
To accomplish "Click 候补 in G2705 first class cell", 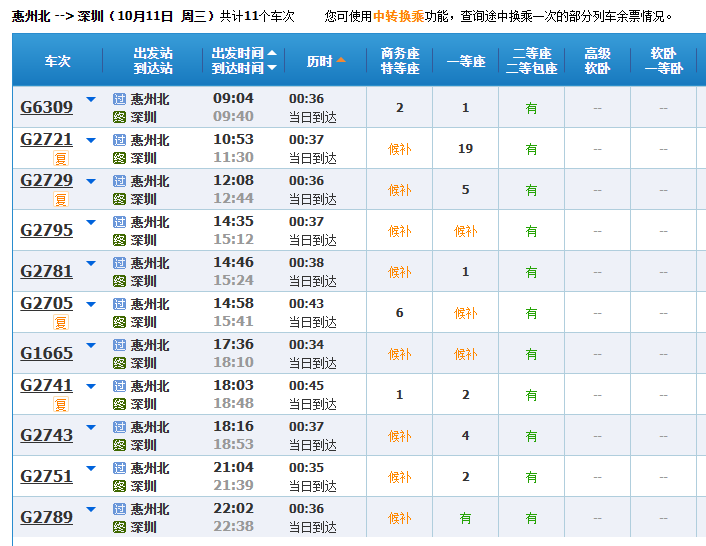I will (466, 313).
